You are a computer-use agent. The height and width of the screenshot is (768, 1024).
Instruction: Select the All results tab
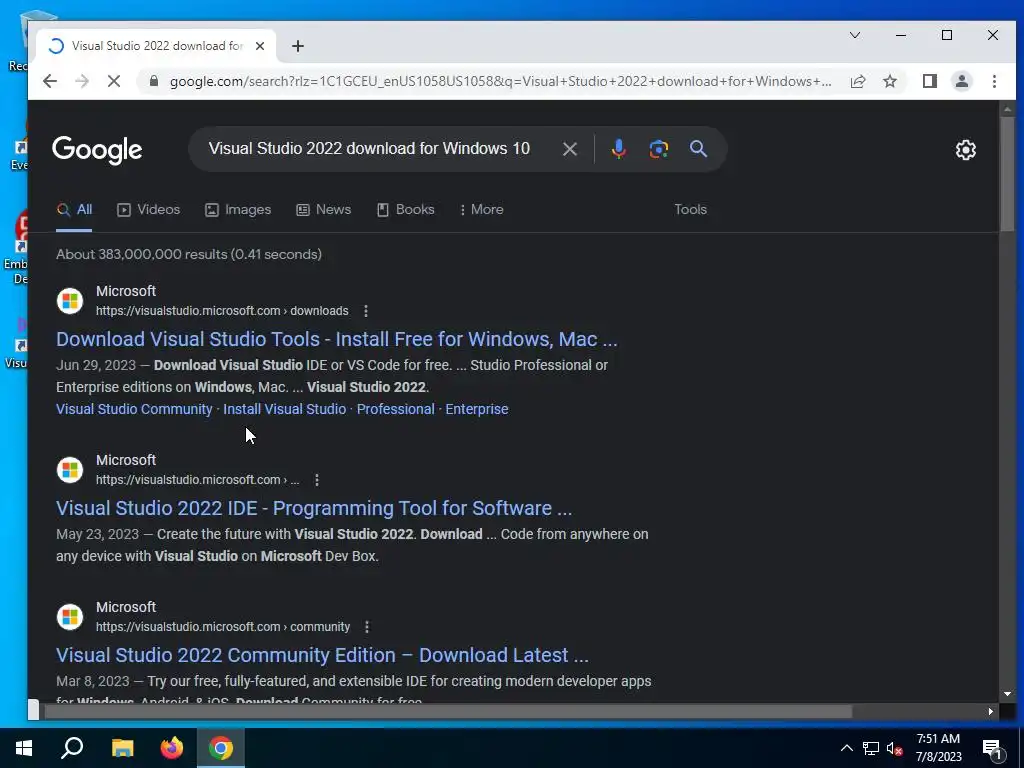pyautogui.click(x=74, y=210)
